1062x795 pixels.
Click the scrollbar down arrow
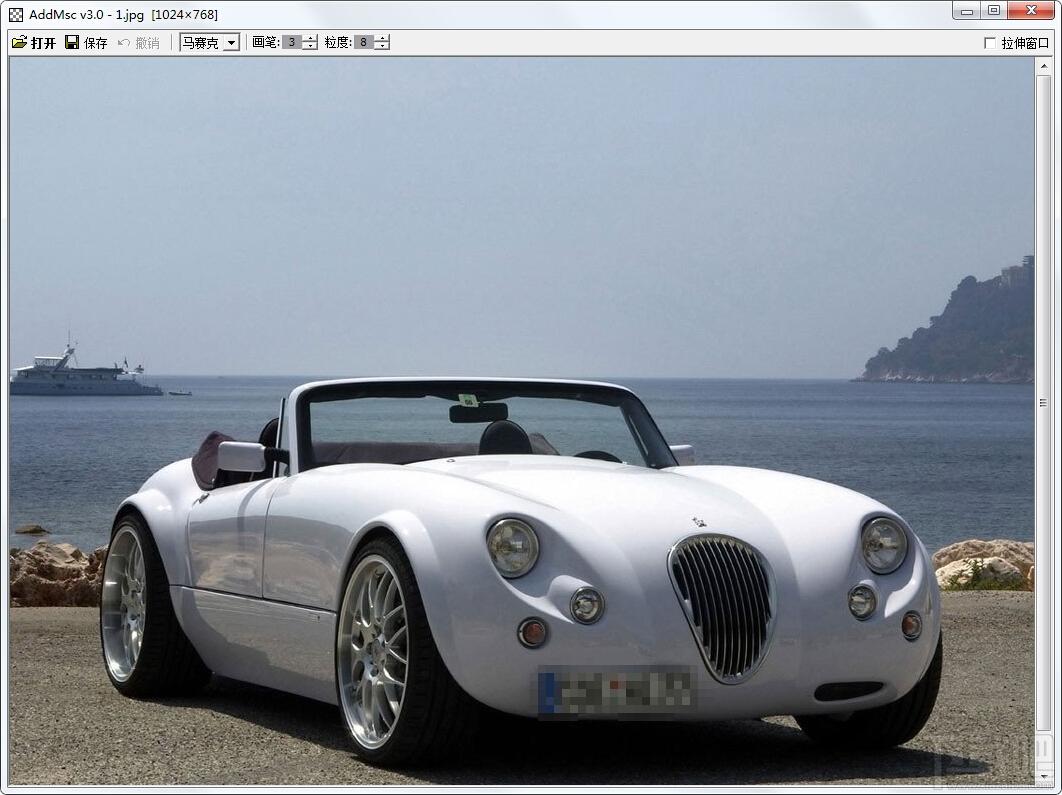coord(1043,777)
